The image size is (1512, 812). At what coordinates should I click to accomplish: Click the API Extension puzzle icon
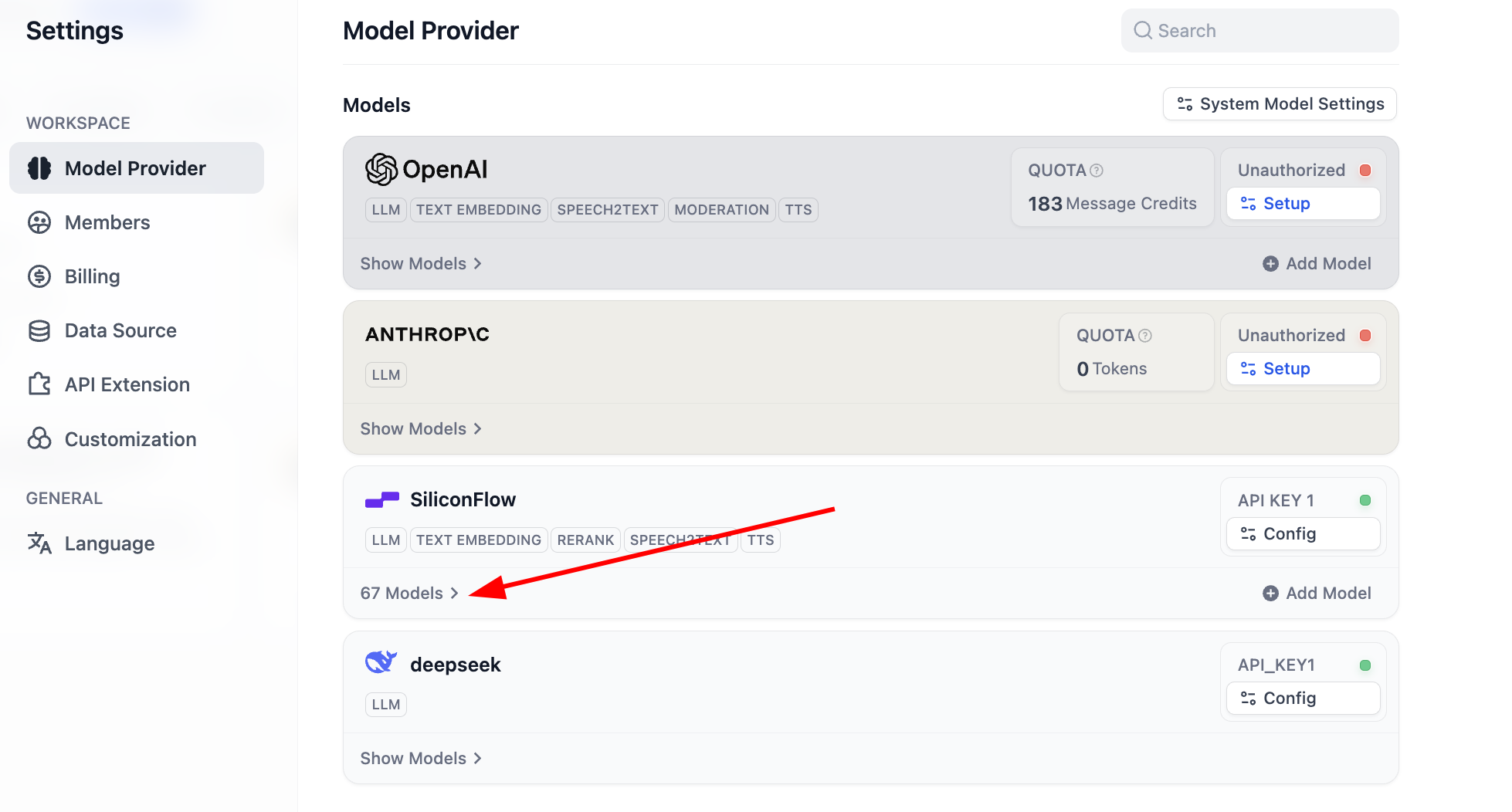coord(39,384)
